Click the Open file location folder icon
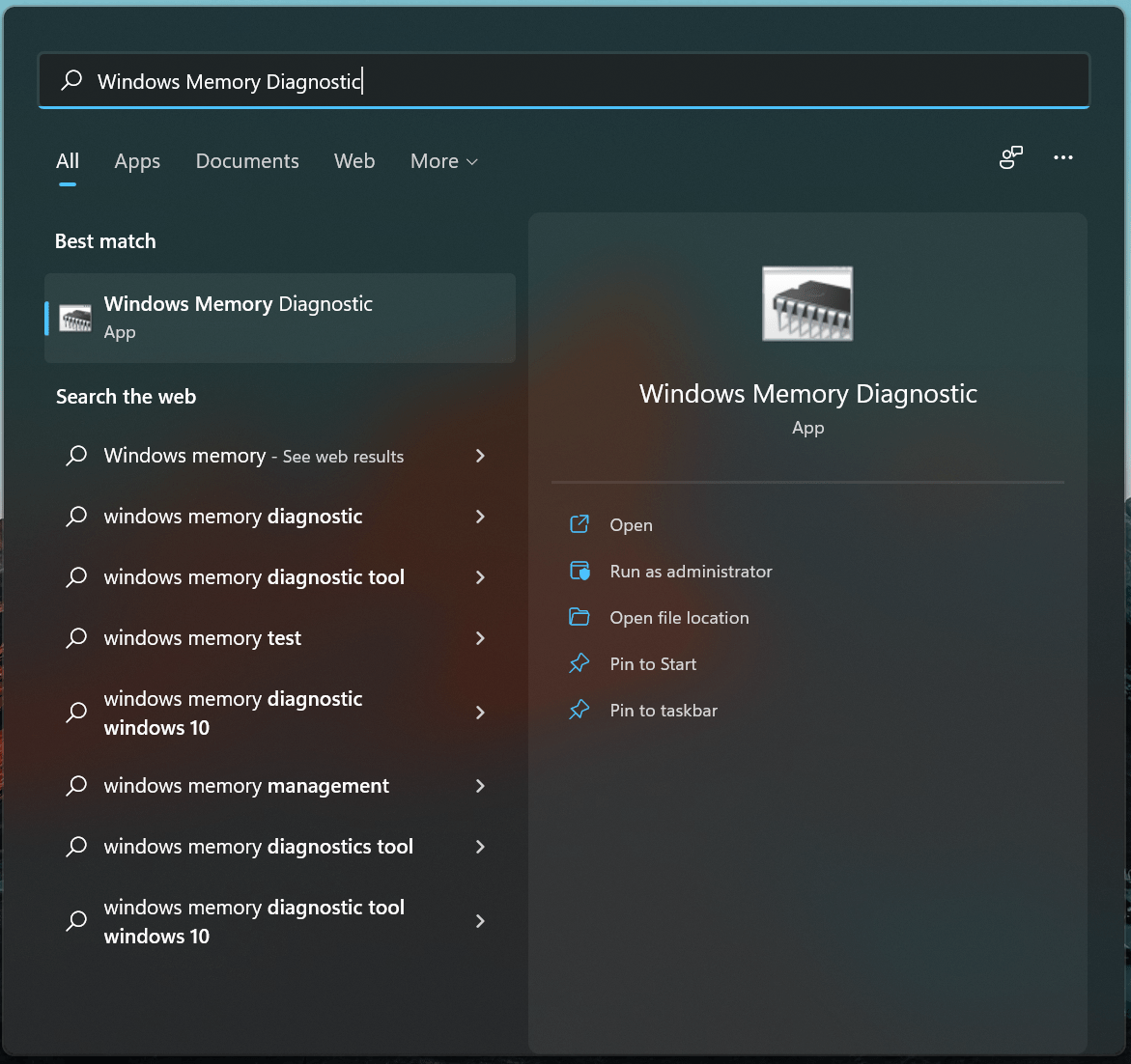The width and height of the screenshot is (1131, 1064). (x=580, y=617)
